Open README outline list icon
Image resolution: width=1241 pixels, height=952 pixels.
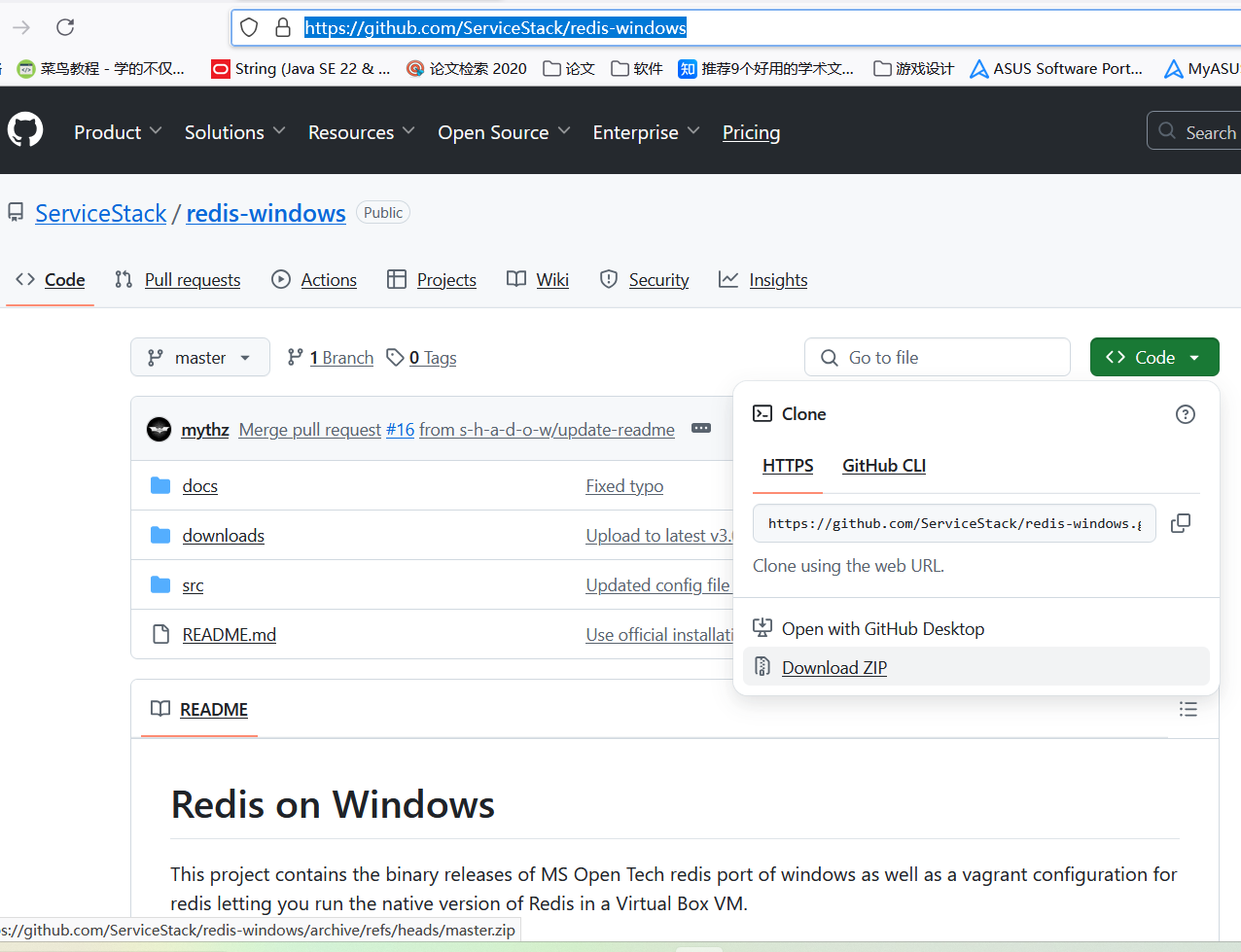point(1188,709)
